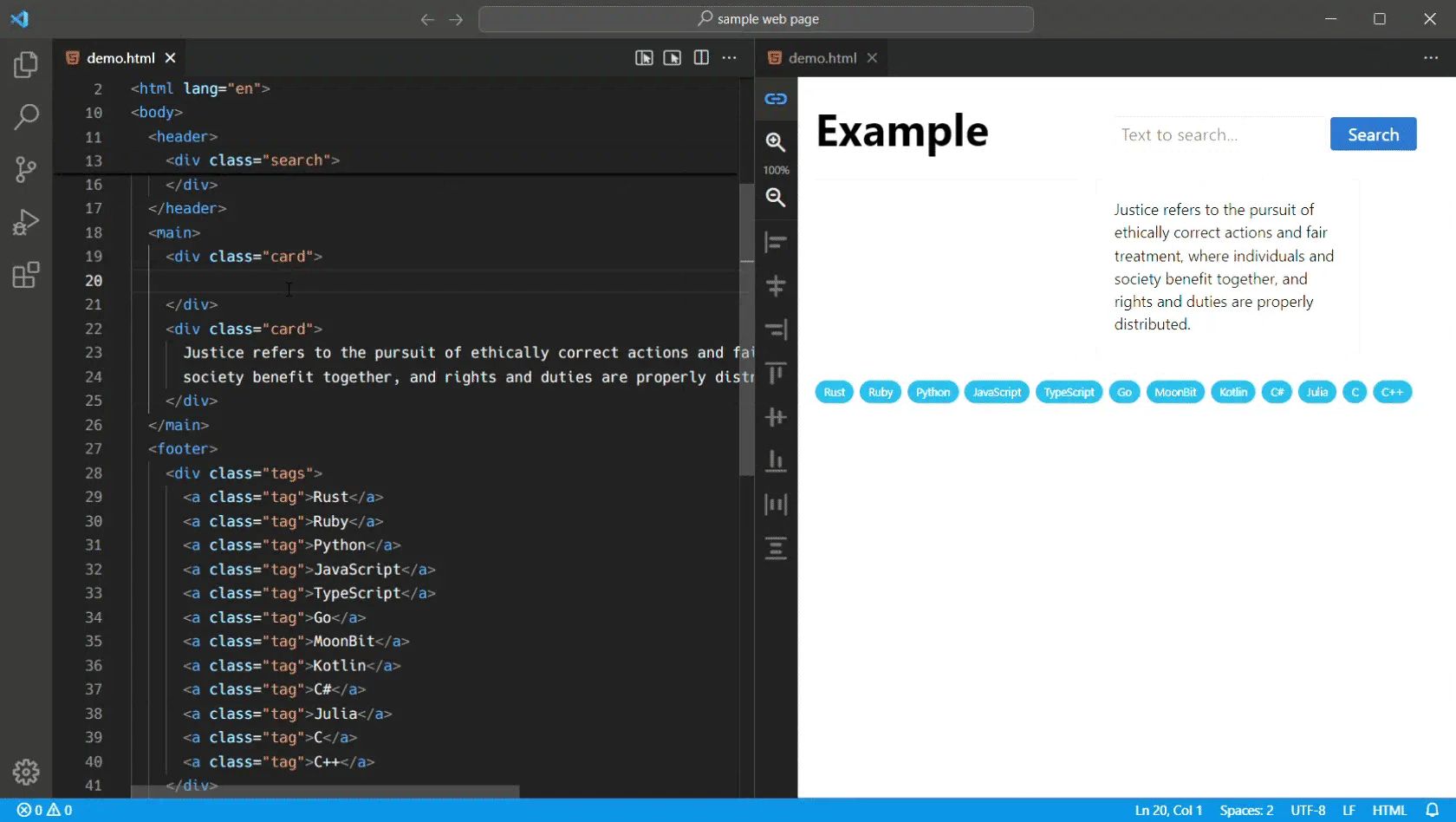Open the Run and Debug panel

pos(26,222)
